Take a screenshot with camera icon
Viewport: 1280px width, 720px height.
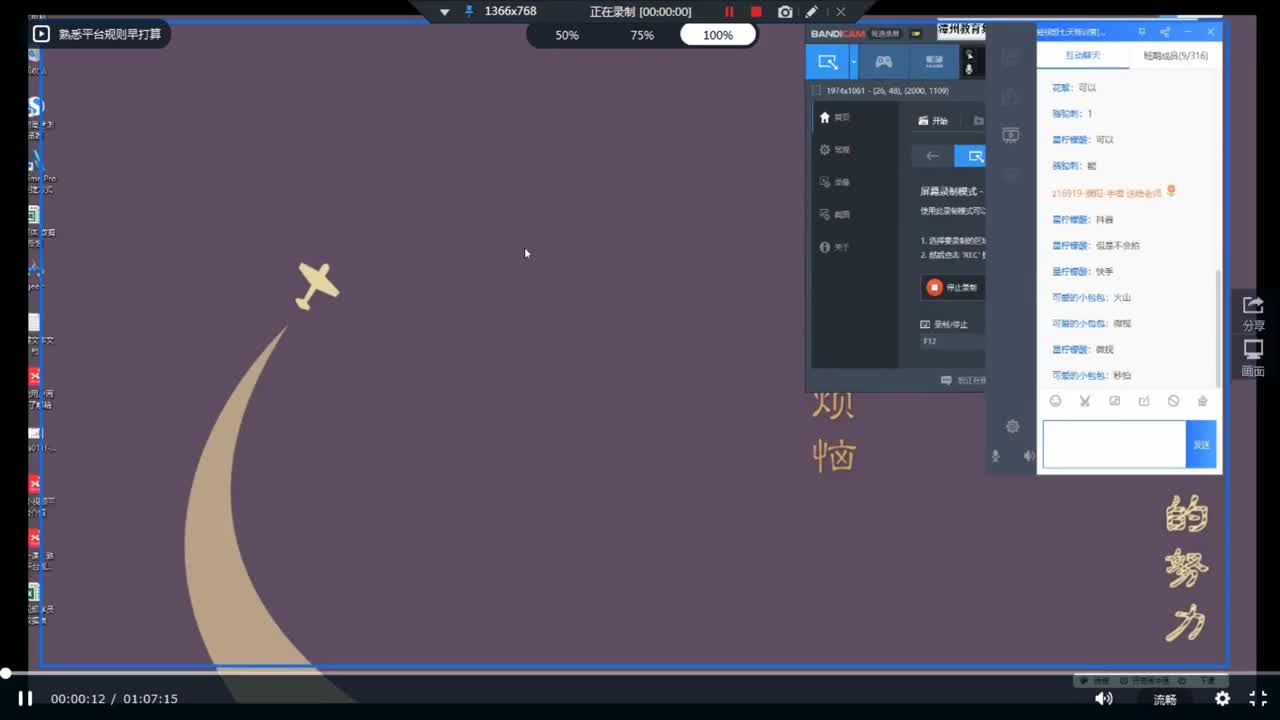785,12
